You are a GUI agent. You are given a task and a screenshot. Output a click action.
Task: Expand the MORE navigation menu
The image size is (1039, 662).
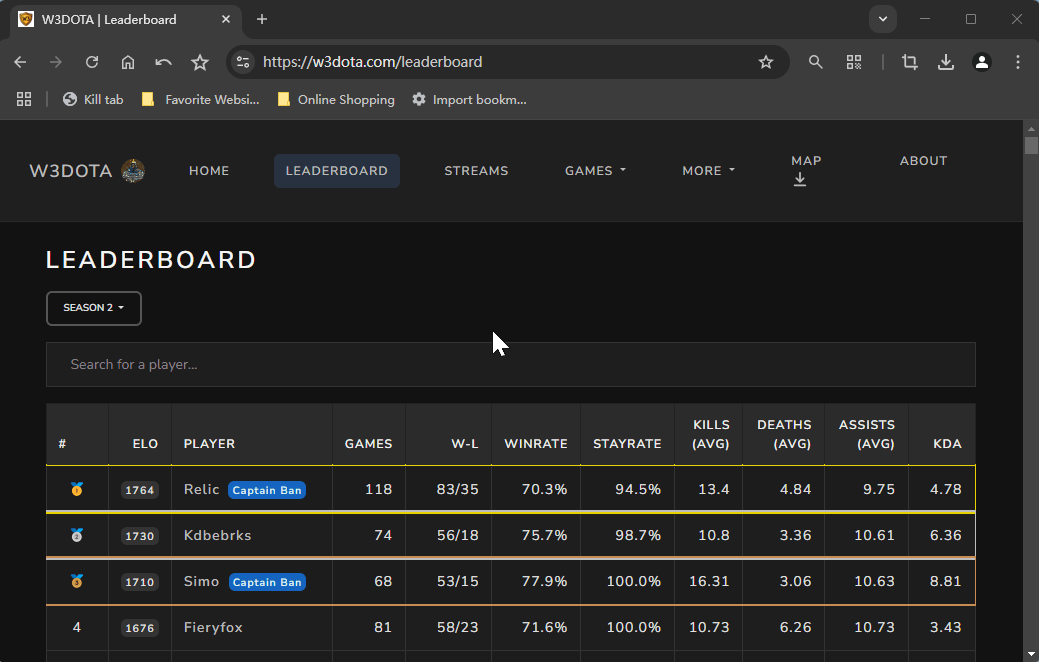[x=708, y=171]
